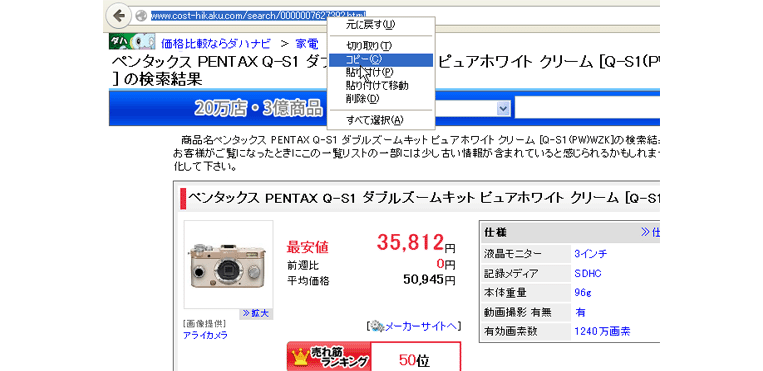Open the 価格比較ならダハナビ breadcrumb link
Screen dimensions: 763x371
click(x=216, y=44)
